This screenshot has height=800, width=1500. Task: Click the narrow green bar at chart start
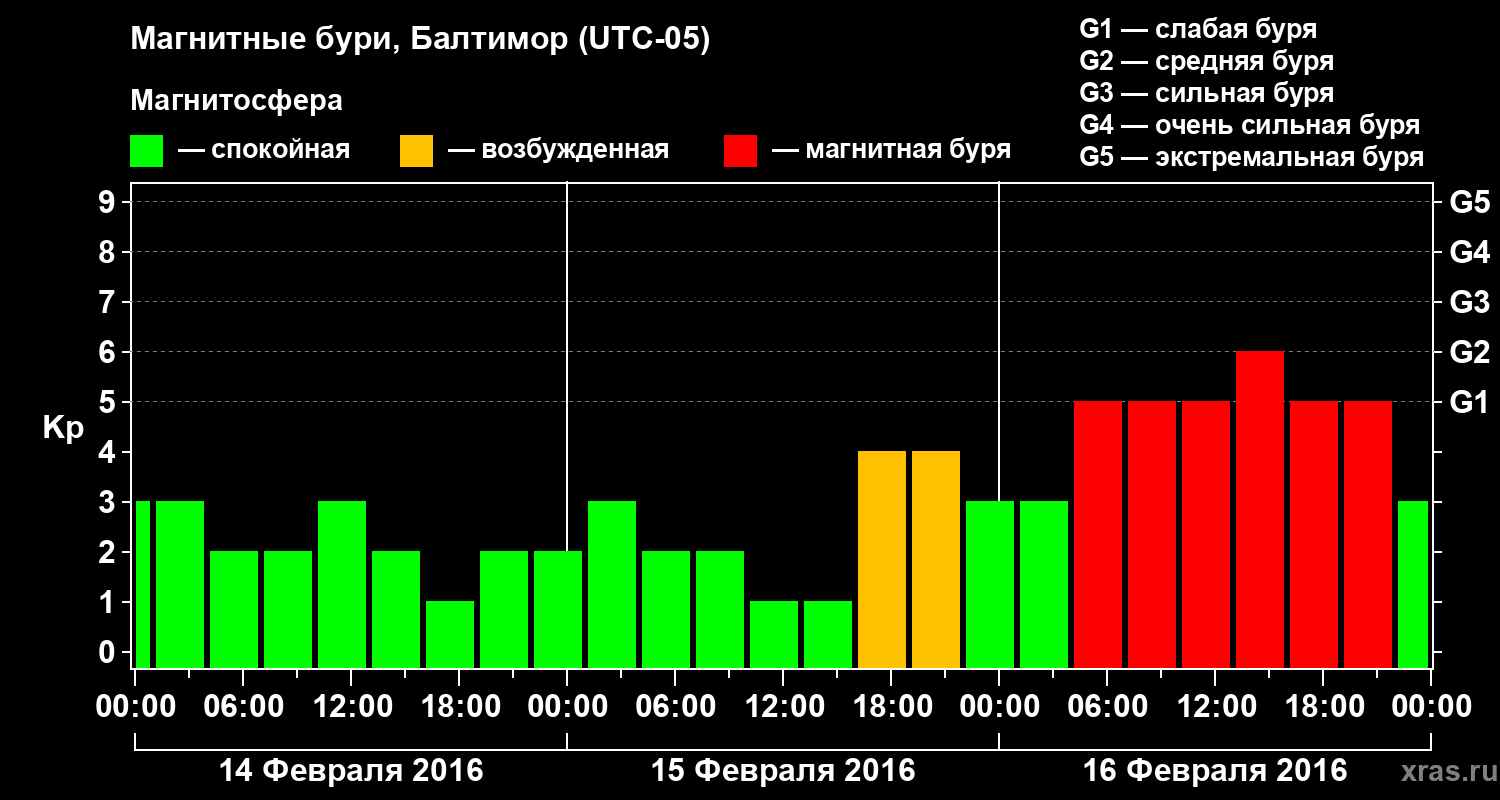142,584
